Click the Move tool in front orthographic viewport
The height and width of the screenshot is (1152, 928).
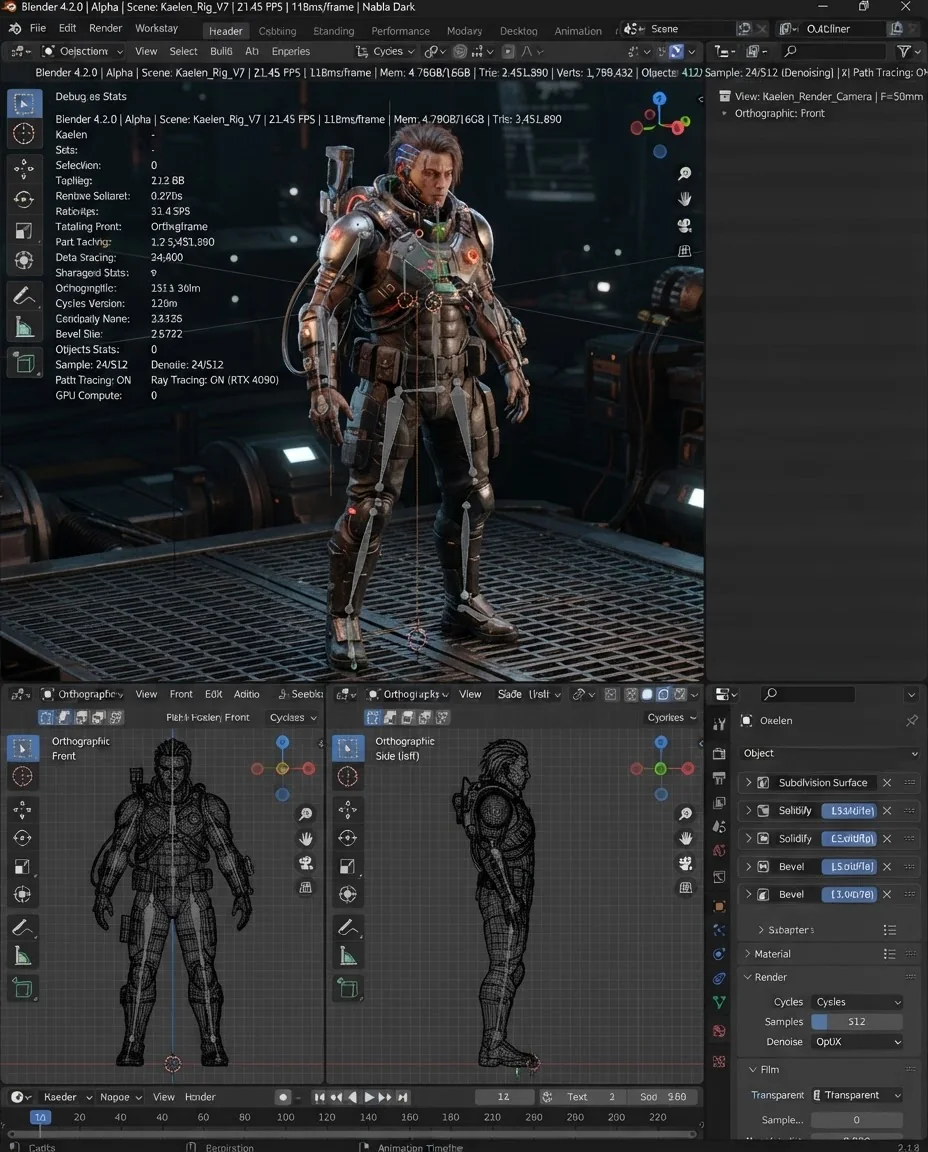pyautogui.click(x=23, y=810)
